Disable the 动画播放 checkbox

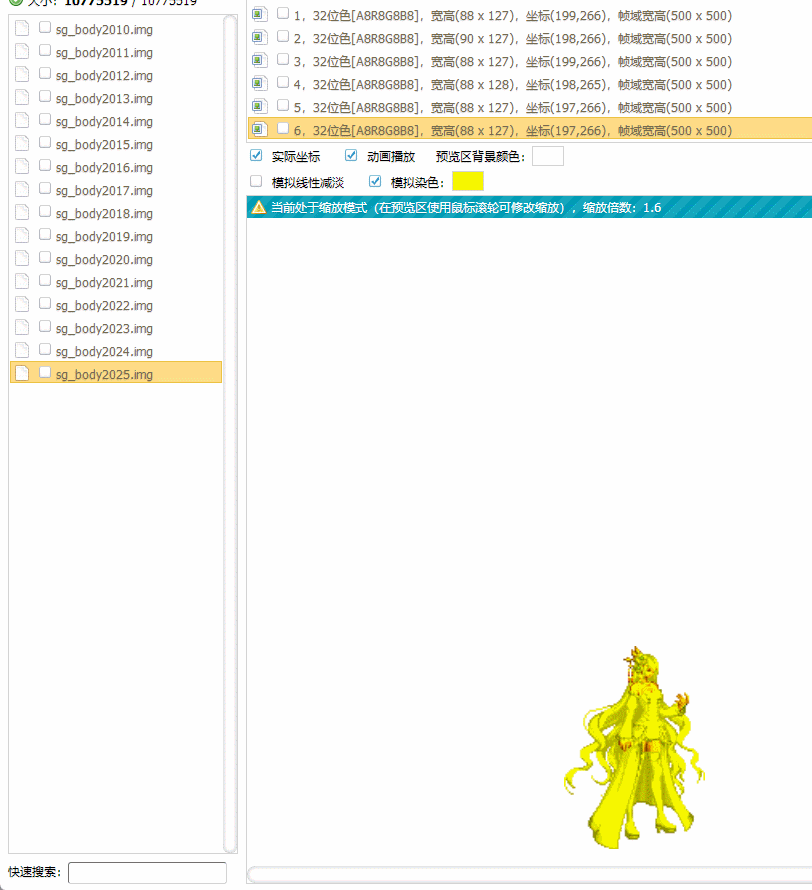pos(351,156)
